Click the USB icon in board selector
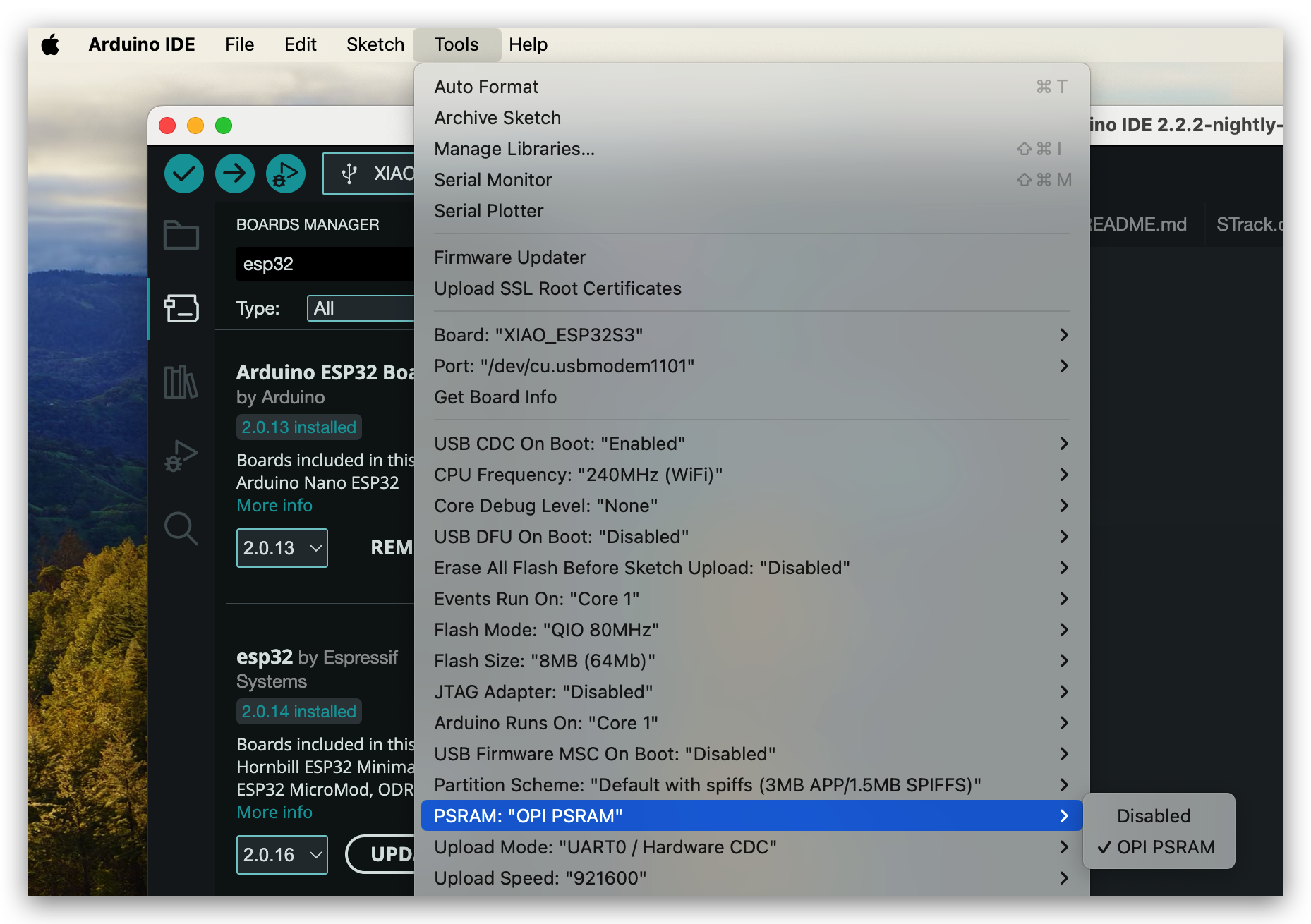 349,174
